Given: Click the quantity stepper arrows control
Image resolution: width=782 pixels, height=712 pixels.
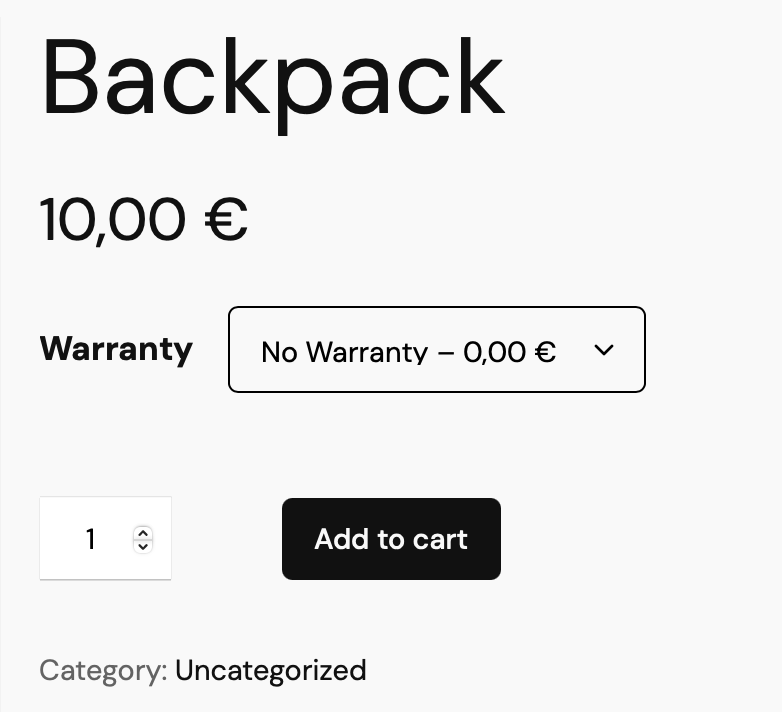Looking at the screenshot, I should click(143, 540).
